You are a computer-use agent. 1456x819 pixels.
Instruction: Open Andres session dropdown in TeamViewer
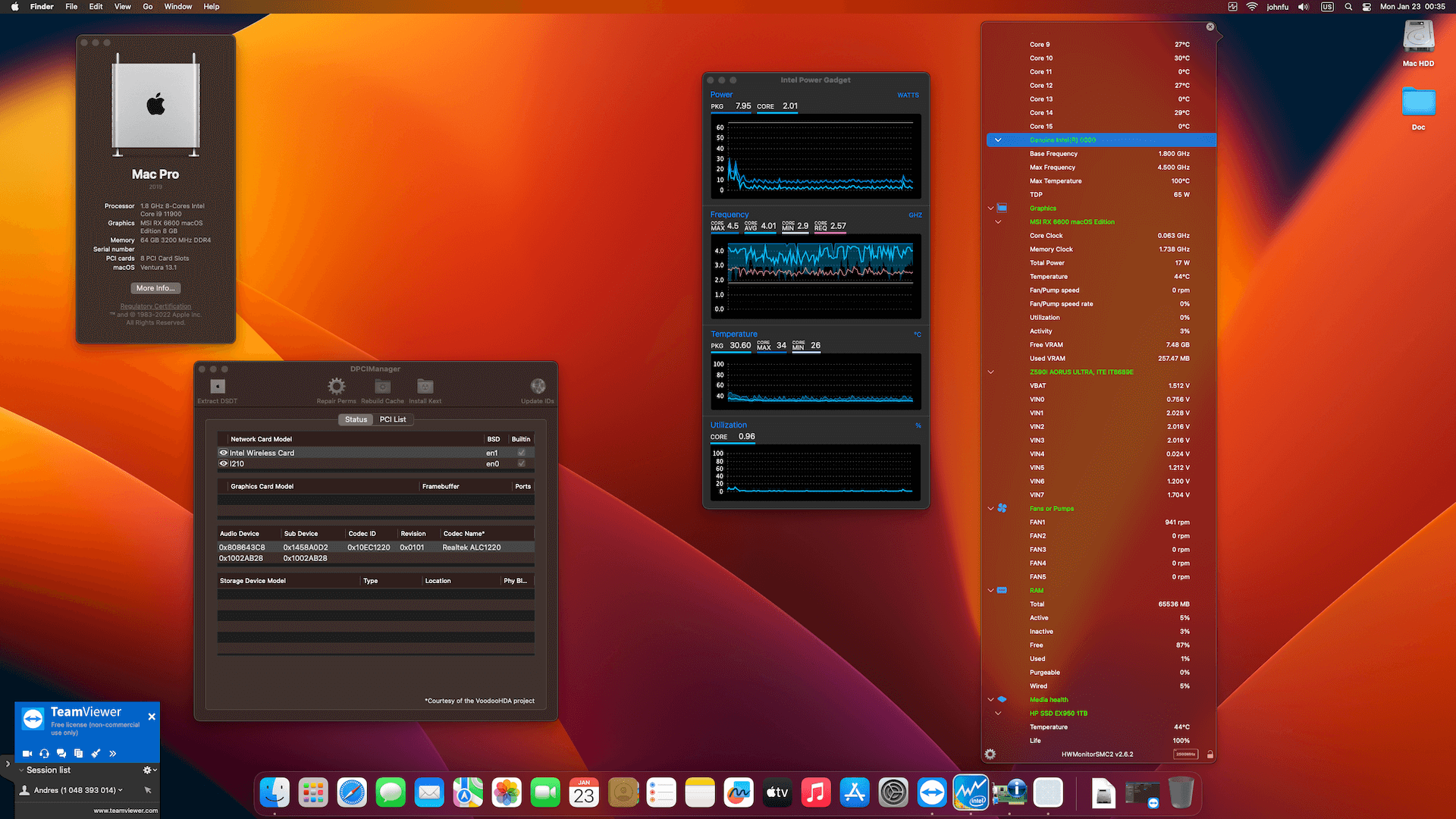coord(120,790)
